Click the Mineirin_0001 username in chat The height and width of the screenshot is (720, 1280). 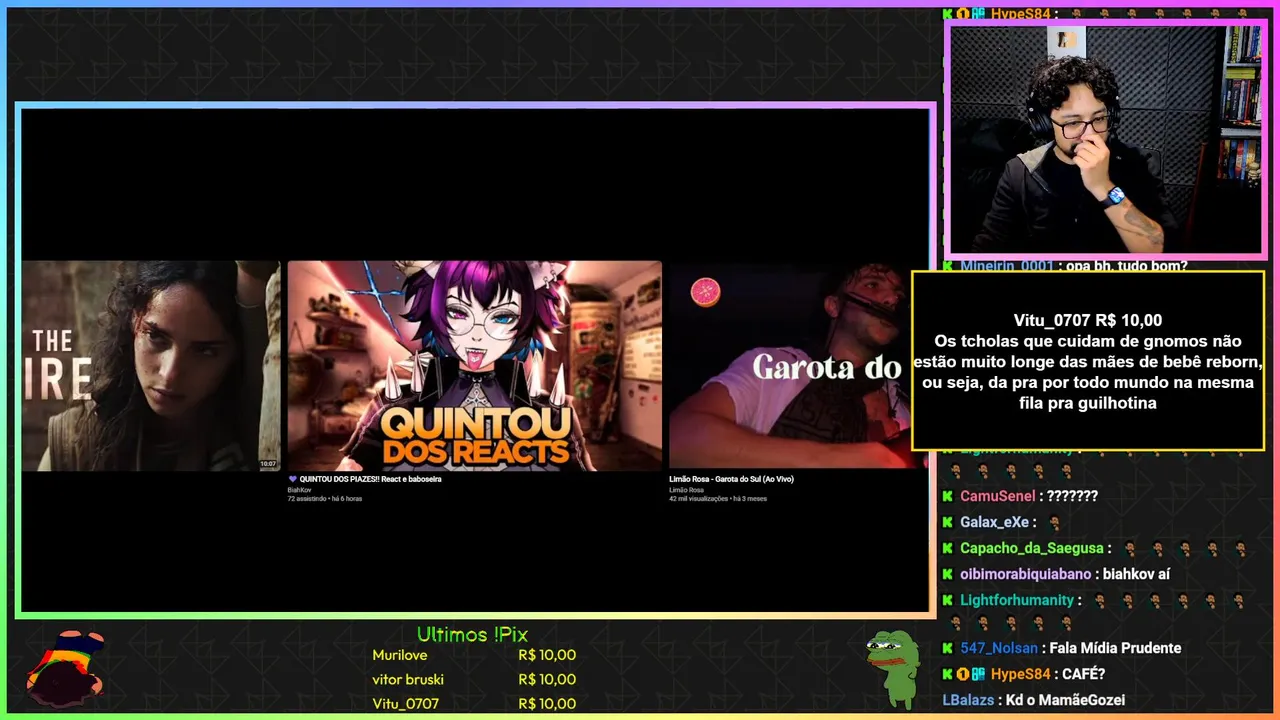pos(1007,266)
